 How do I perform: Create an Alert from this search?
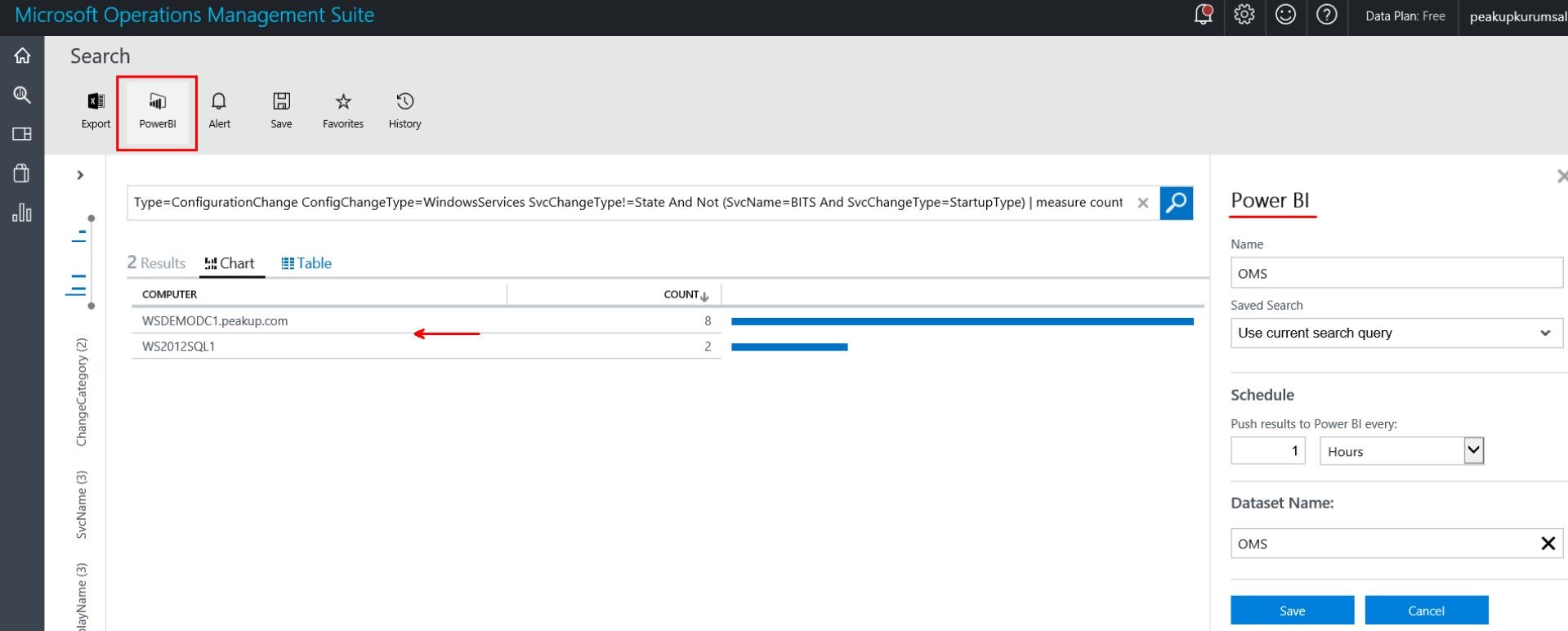(x=219, y=111)
